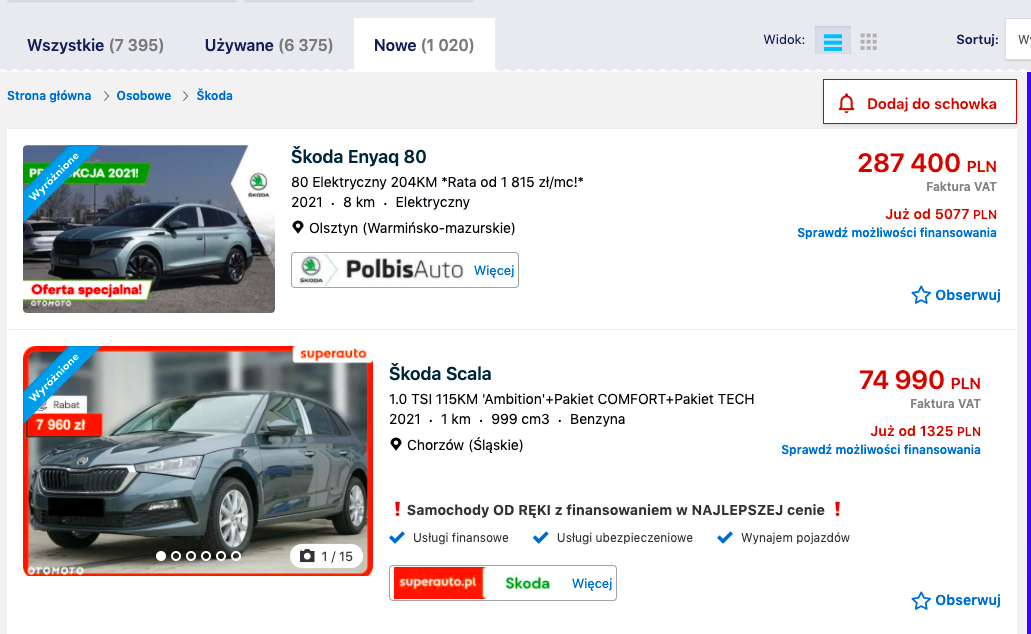This screenshot has height=634, width=1031.
Task: Click the PolbisAuto dealer logo
Action: click(x=381, y=270)
